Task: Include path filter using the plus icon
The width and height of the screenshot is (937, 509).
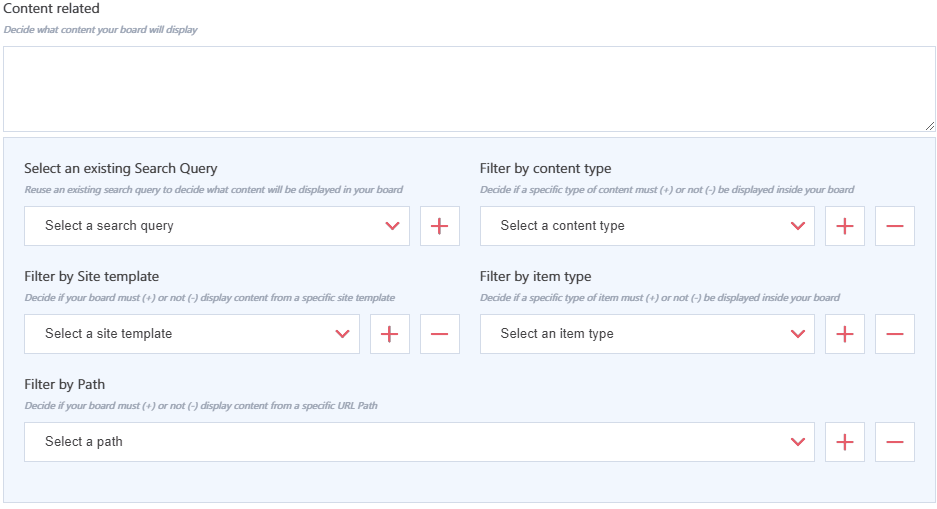Action: [844, 442]
